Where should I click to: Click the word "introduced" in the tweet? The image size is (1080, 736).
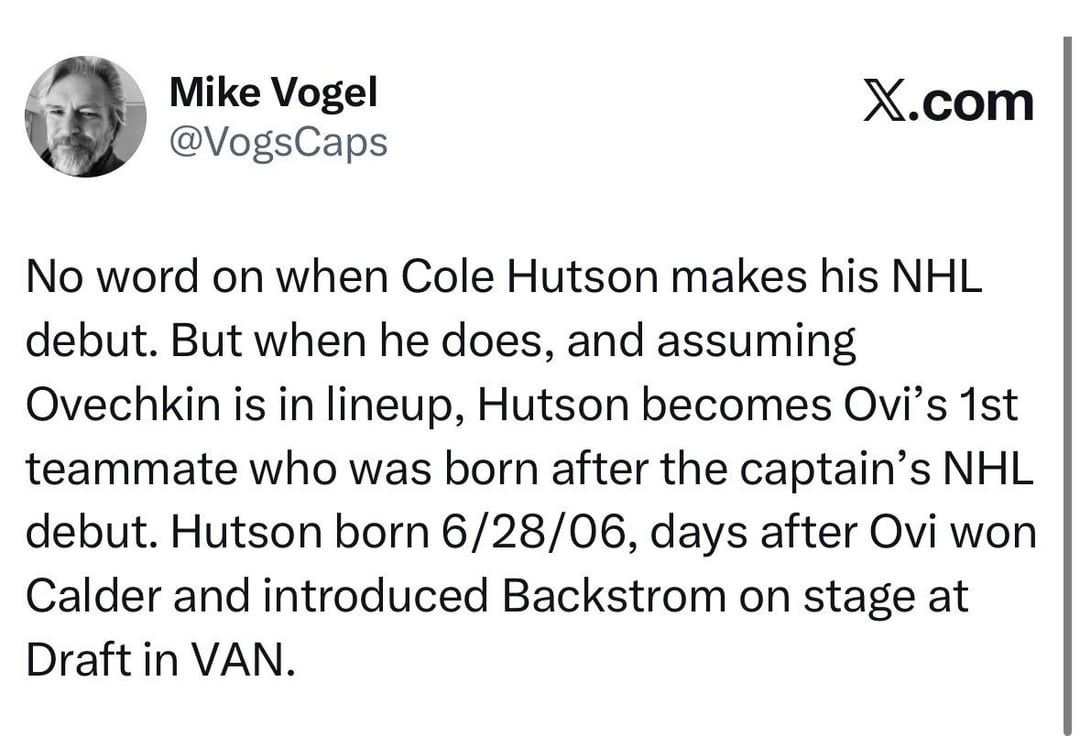point(357,595)
